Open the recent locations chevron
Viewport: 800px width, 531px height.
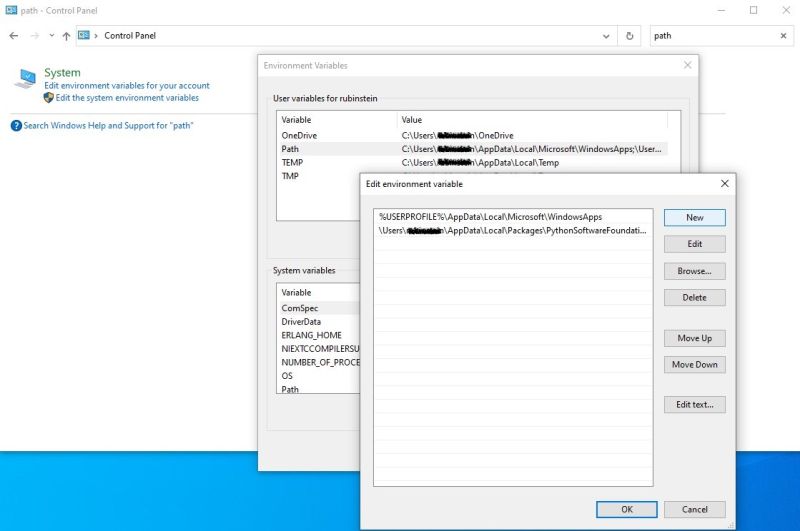coord(52,36)
